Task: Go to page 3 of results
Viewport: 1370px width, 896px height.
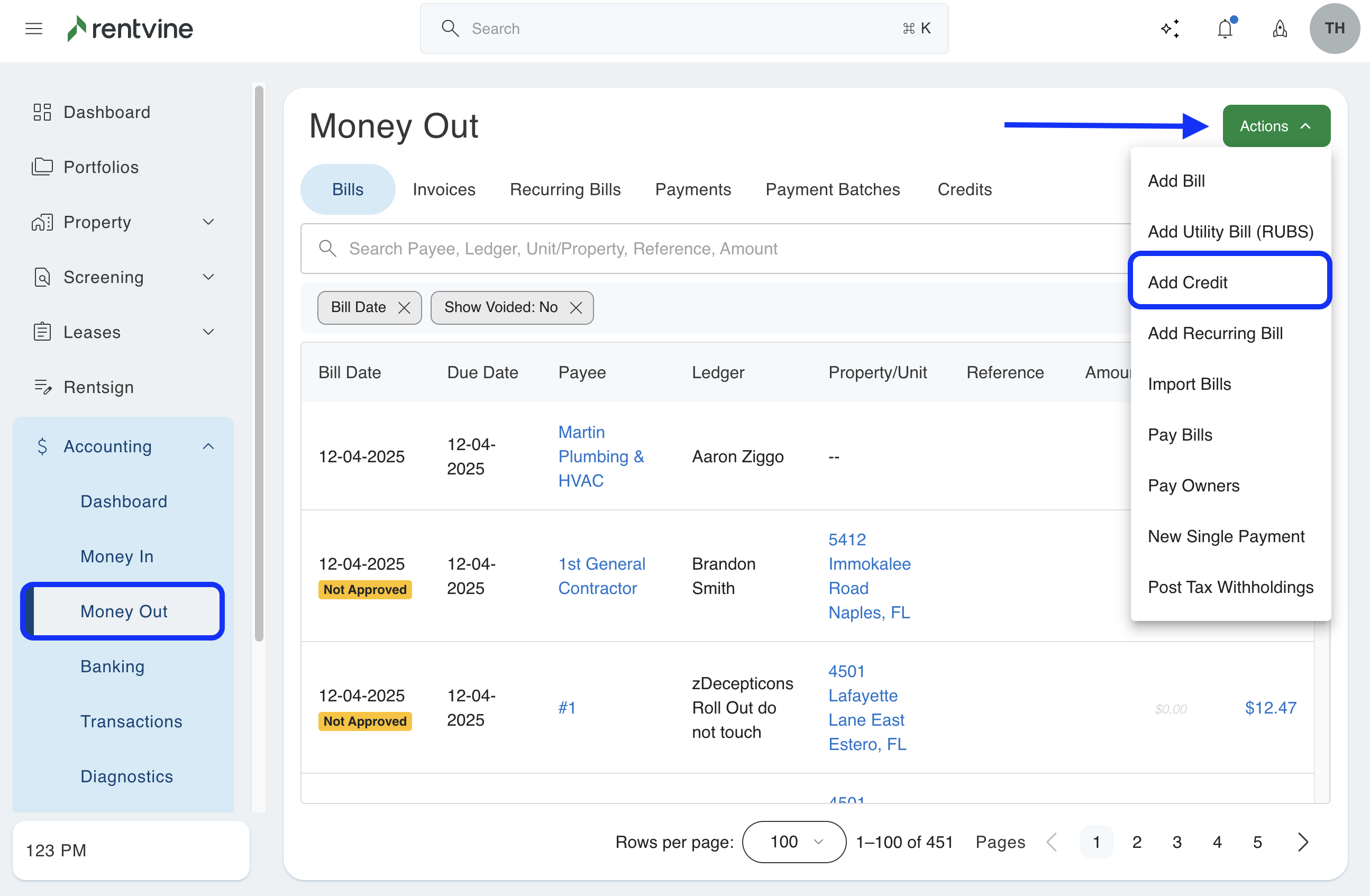Action: point(1176,842)
